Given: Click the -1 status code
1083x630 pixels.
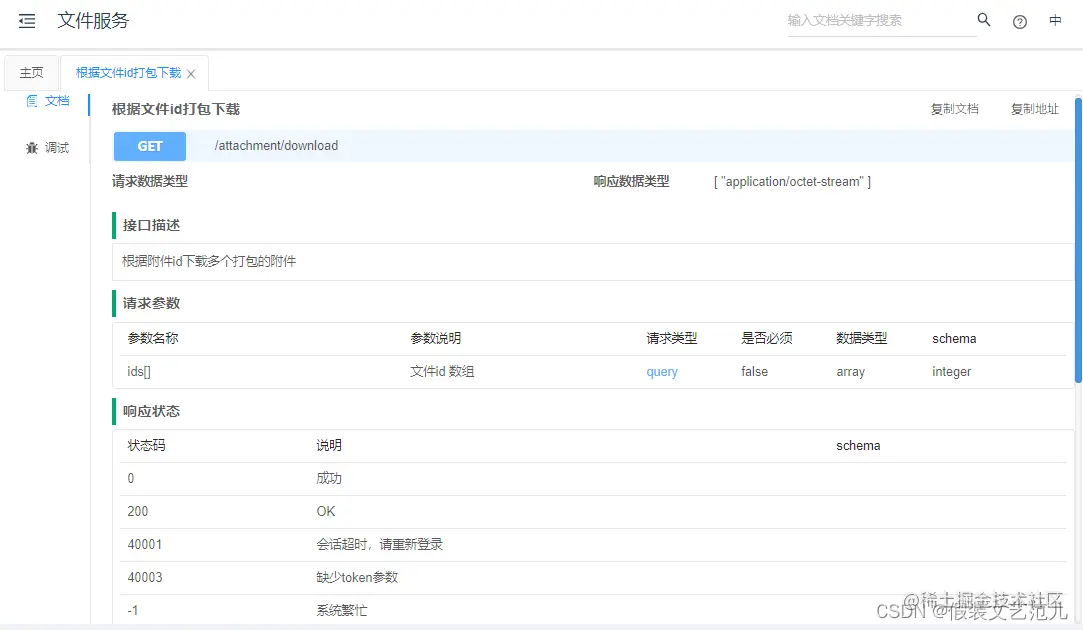Looking at the screenshot, I should click(133, 611).
